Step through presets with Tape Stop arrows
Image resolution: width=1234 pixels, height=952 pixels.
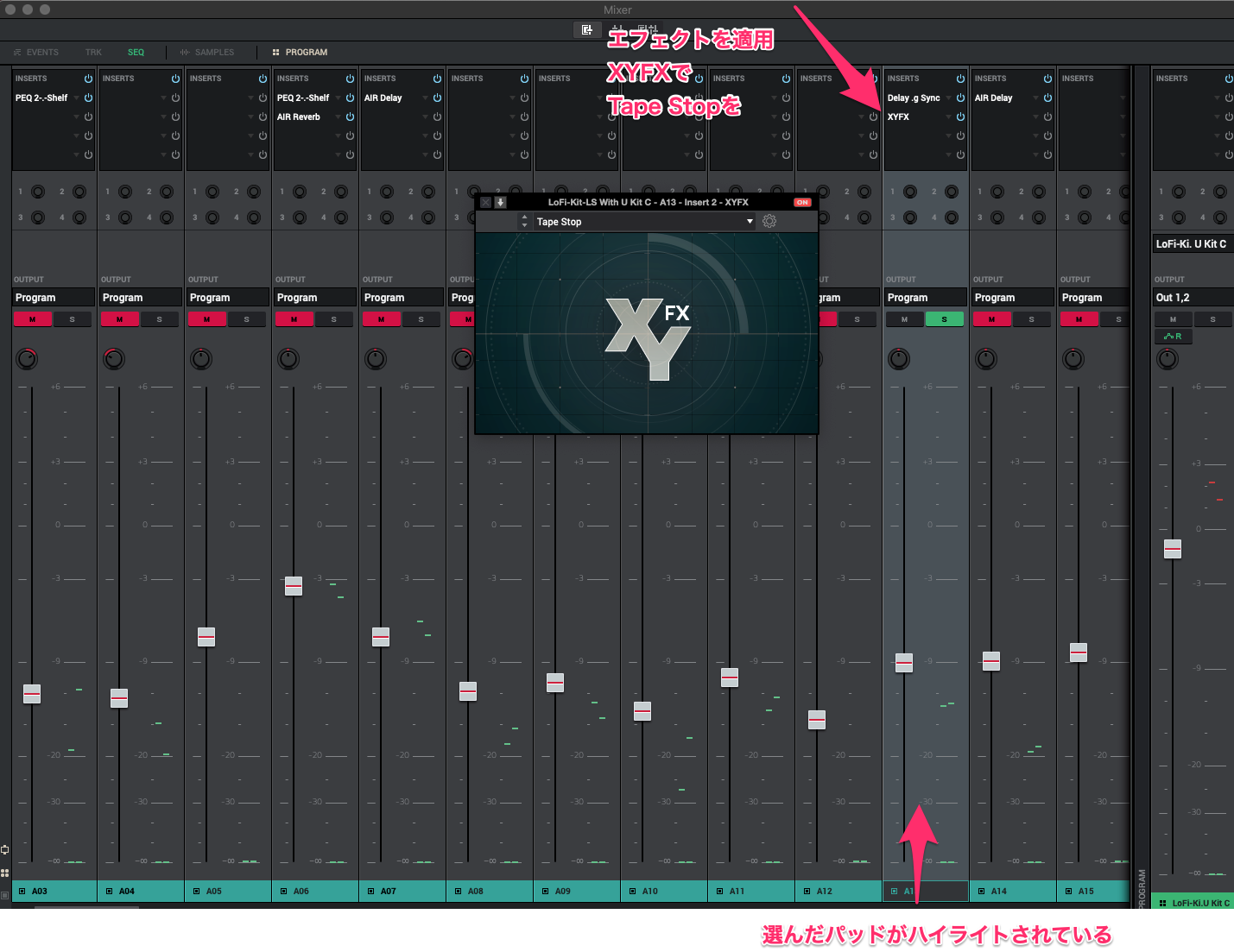pyautogui.click(x=524, y=222)
